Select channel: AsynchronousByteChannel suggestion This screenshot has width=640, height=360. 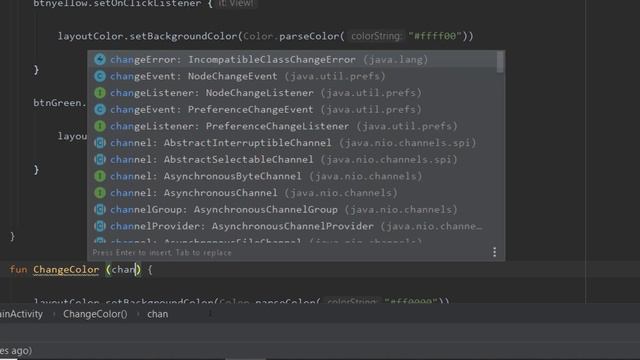point(292,176)
